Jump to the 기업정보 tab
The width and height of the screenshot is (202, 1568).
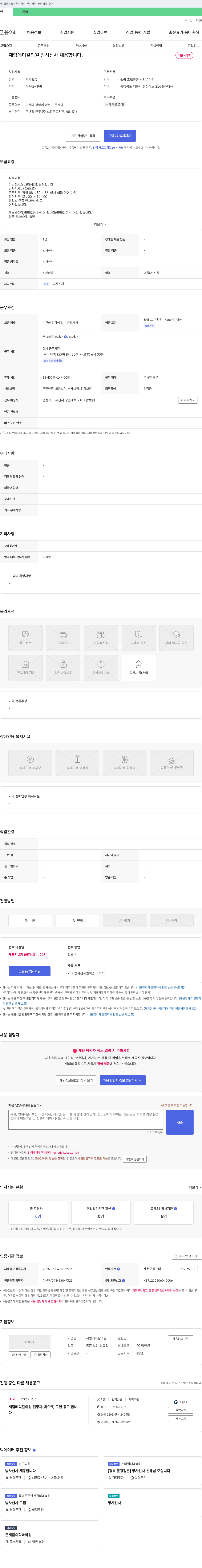194,46
